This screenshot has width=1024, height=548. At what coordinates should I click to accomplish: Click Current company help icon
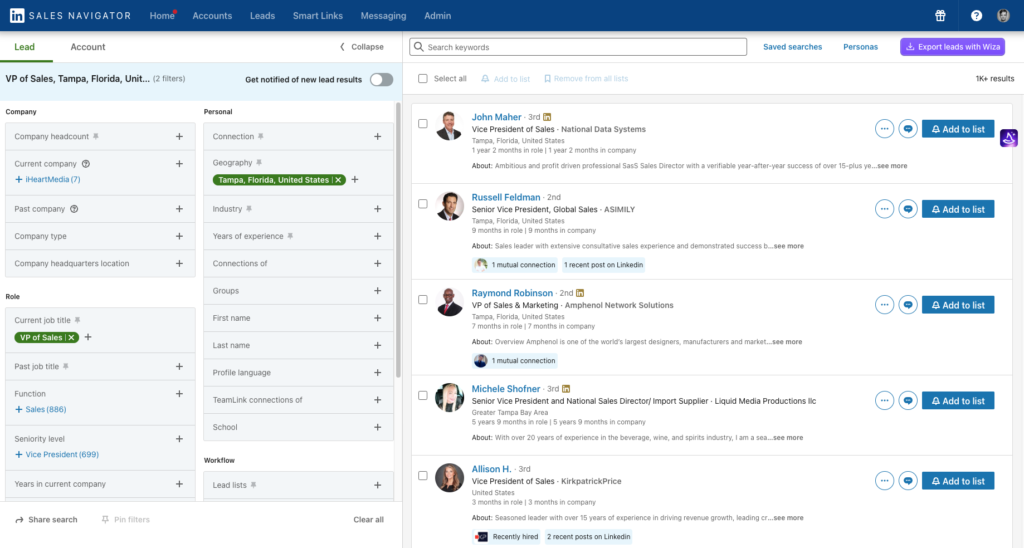86,164
